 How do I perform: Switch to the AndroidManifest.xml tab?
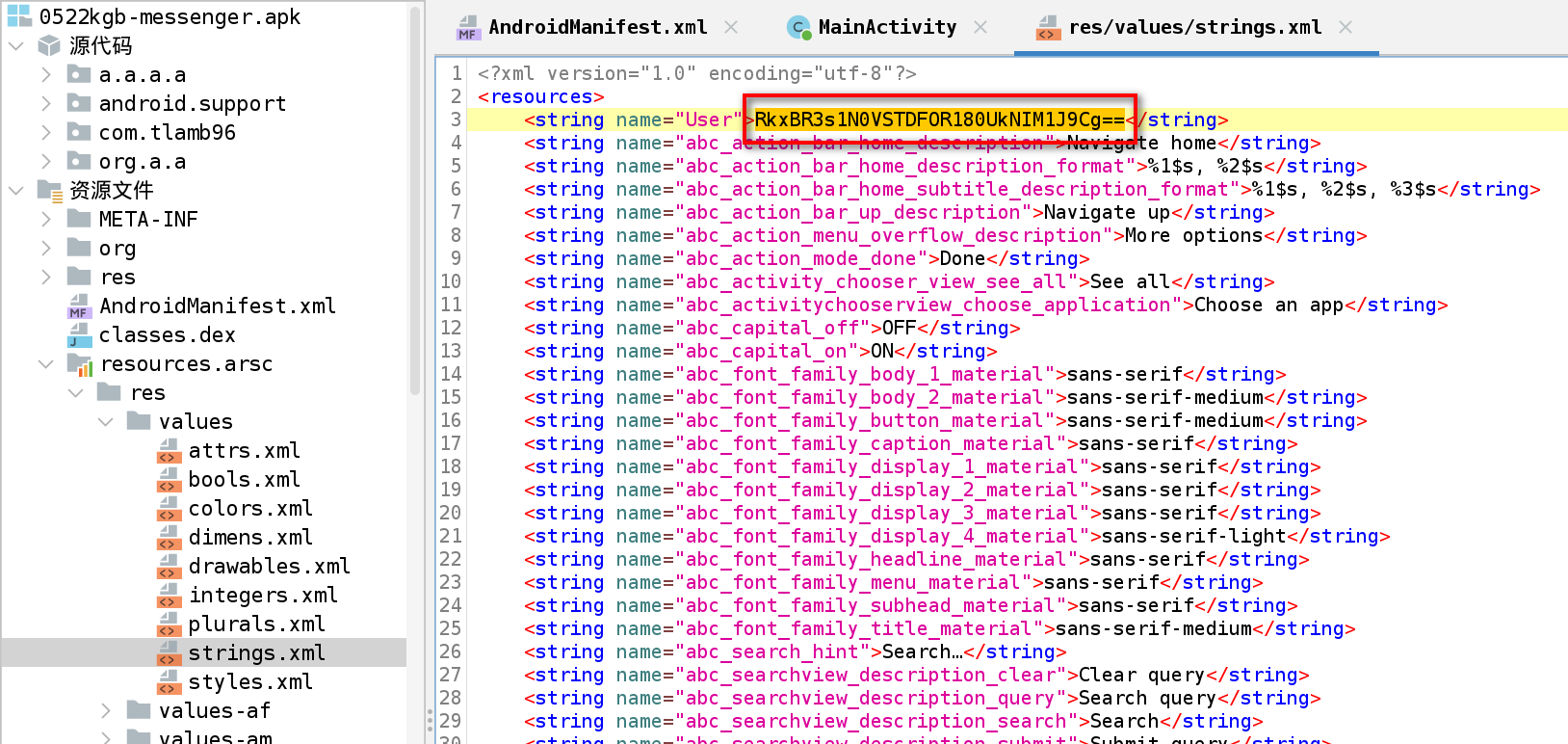tap(597, 27)
